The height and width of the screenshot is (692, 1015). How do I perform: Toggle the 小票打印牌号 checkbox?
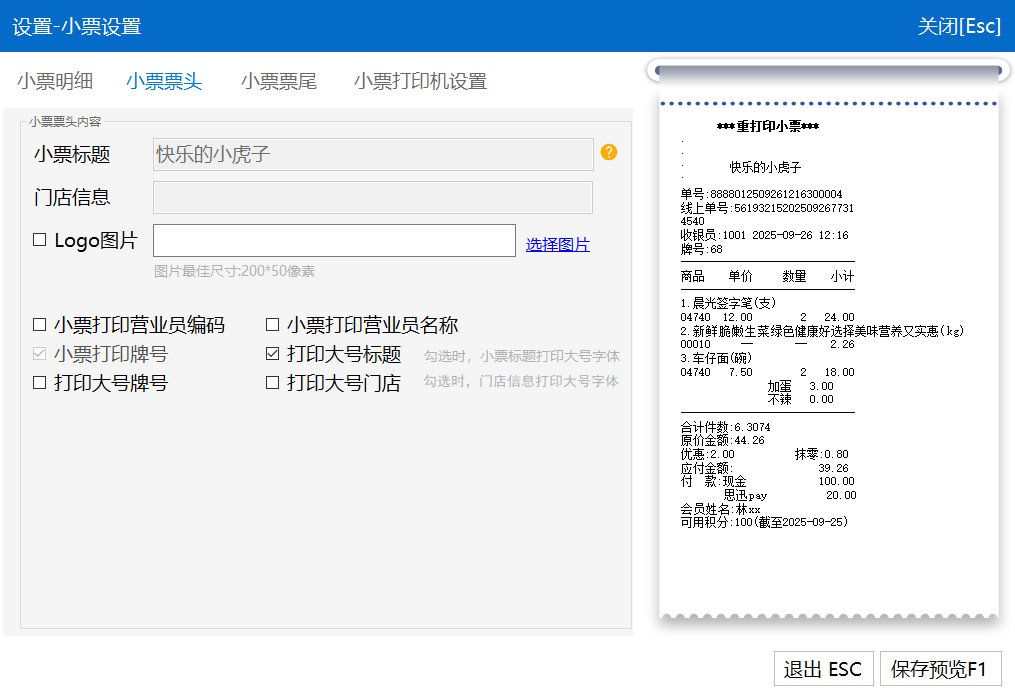click(x=40, y=354)
